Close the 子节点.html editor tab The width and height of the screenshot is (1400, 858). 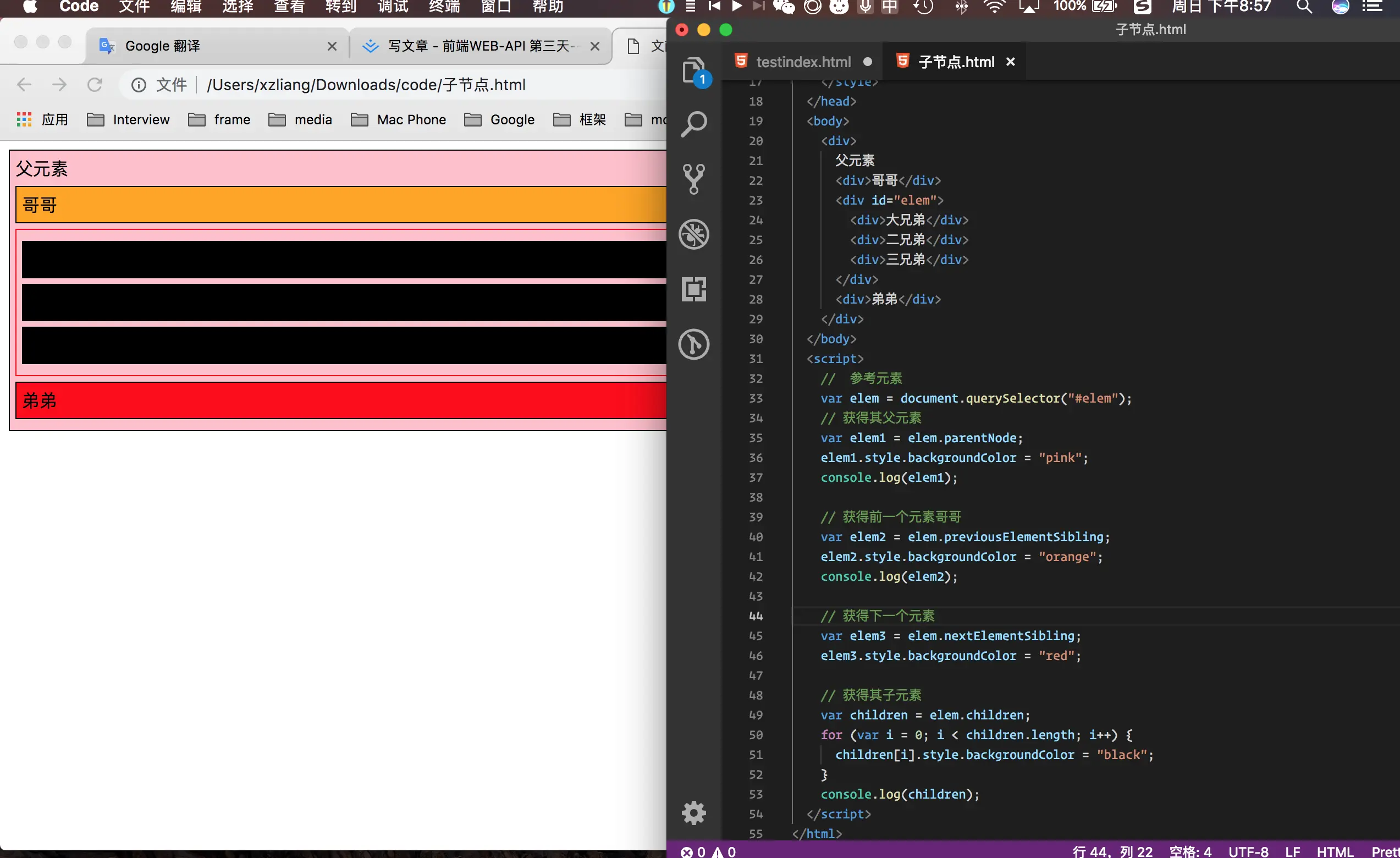1010,62
